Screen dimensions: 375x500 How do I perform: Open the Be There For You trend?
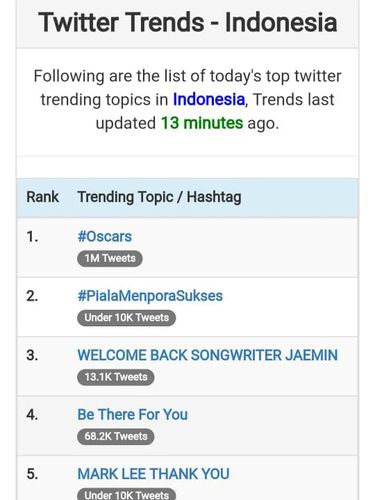coord(132,415)
